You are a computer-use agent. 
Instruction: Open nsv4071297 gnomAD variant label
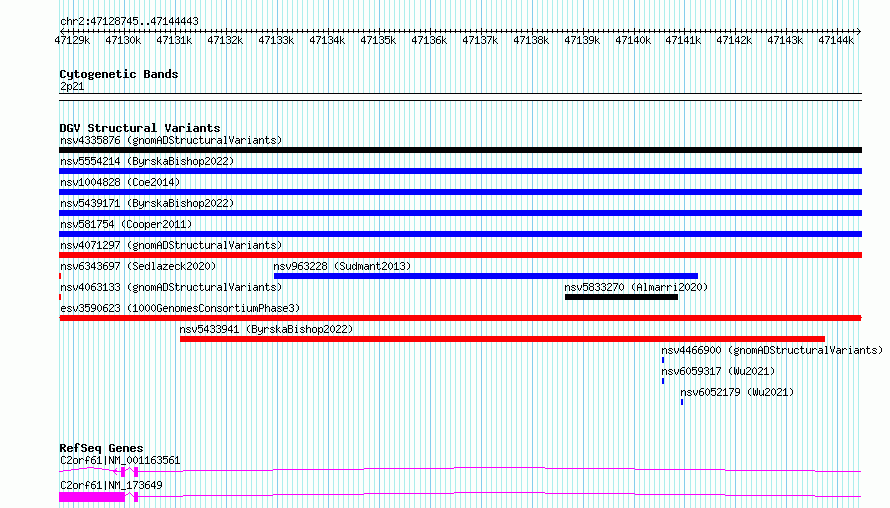171,245
